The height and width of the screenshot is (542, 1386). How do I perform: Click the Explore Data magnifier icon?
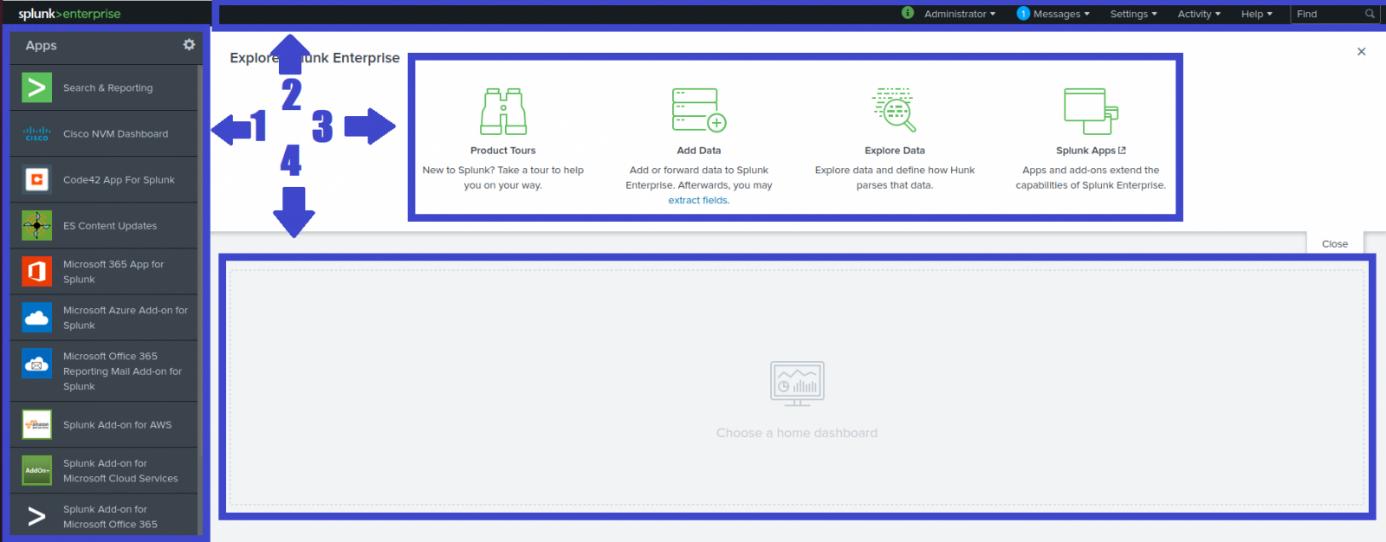pos(894,110)
